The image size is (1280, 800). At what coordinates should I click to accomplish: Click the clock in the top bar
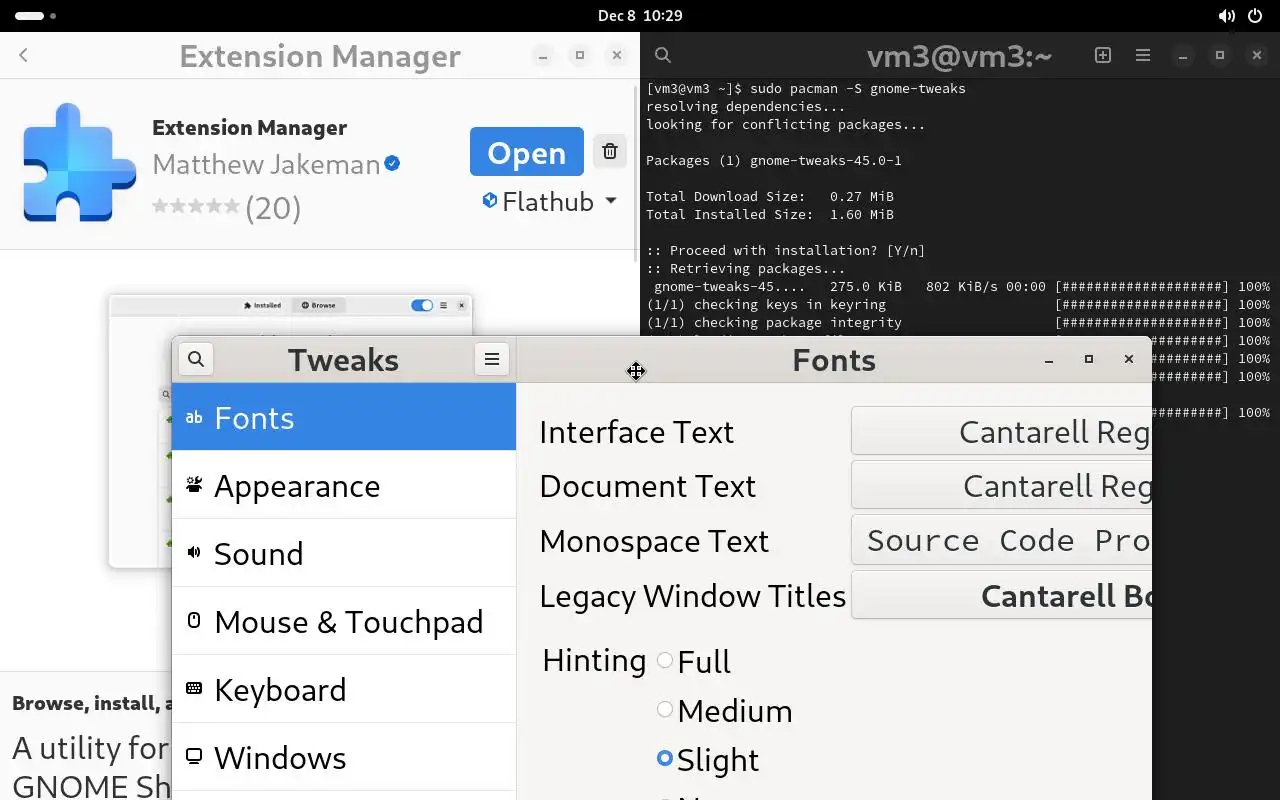pos(640,16)
